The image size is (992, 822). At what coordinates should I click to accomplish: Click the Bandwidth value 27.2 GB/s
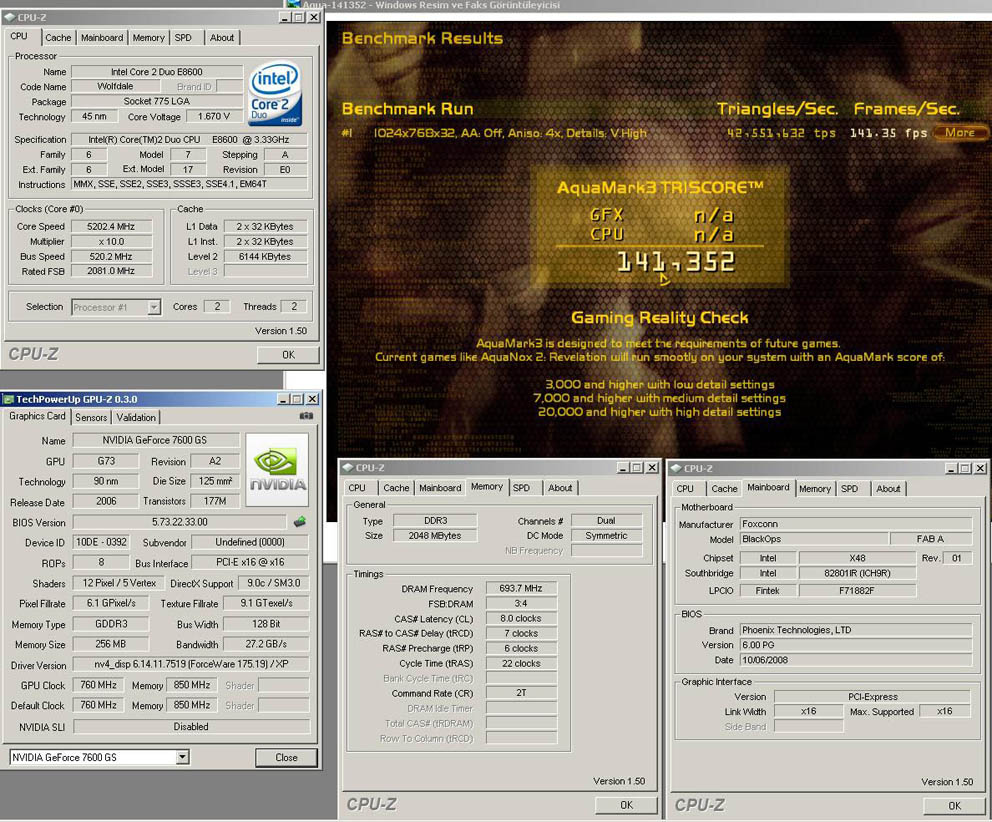click(x=266, y=644)
